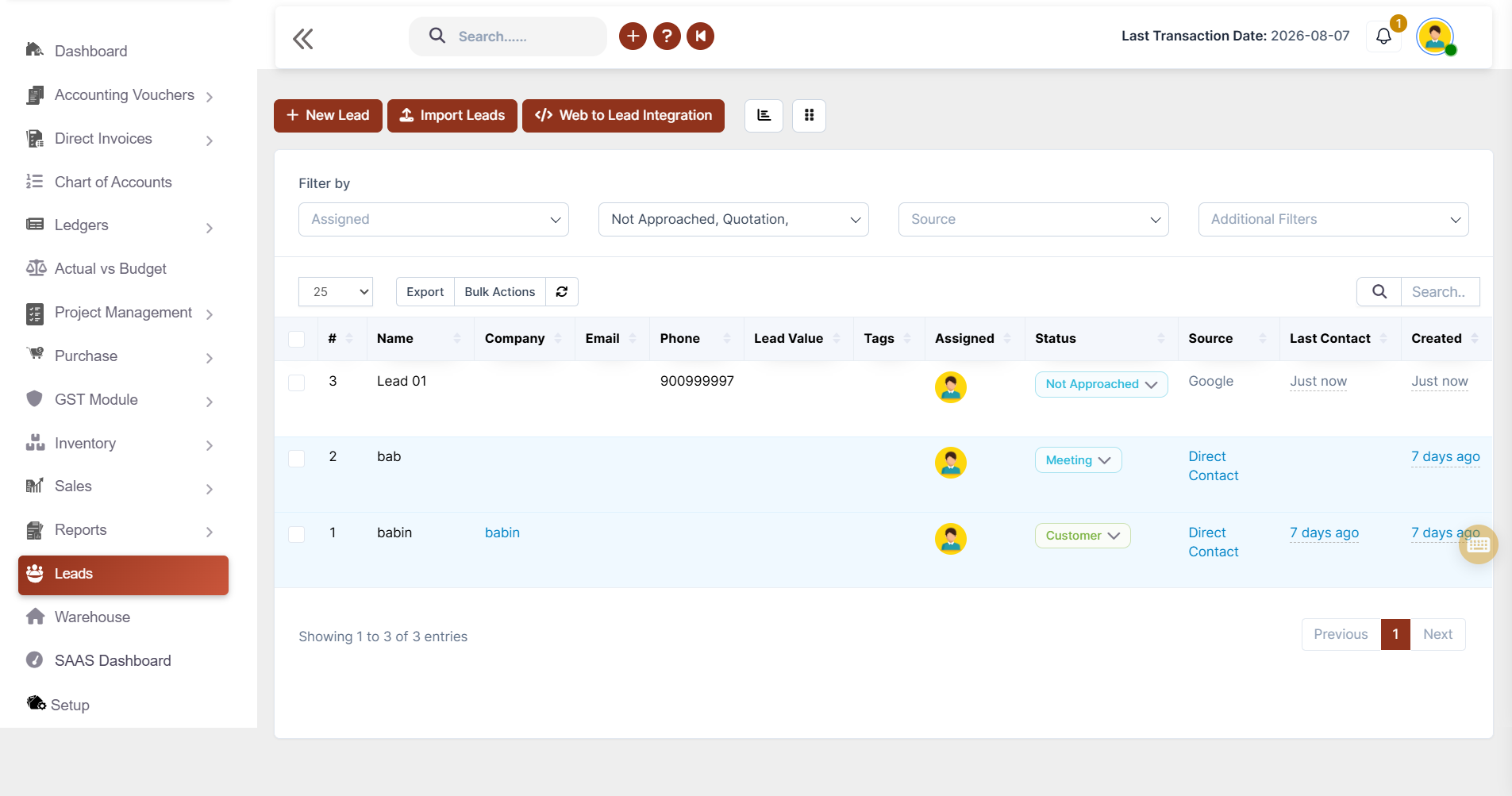Viewport: 1512px width, 796px height.
Task: Click the Import Leads button
Action: tap(452, 116)
